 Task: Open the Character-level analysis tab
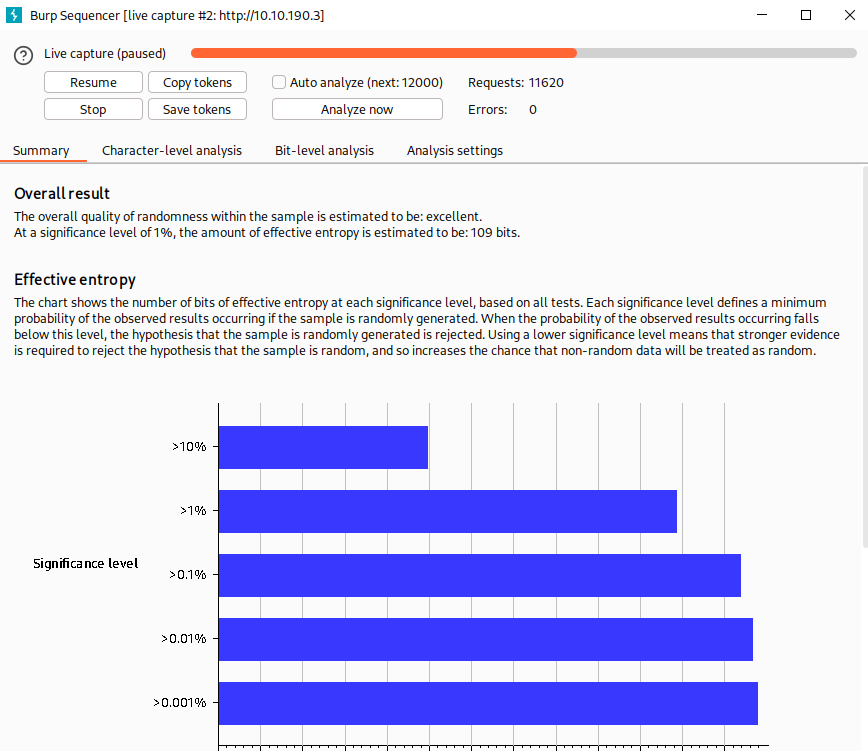(172, 151)
